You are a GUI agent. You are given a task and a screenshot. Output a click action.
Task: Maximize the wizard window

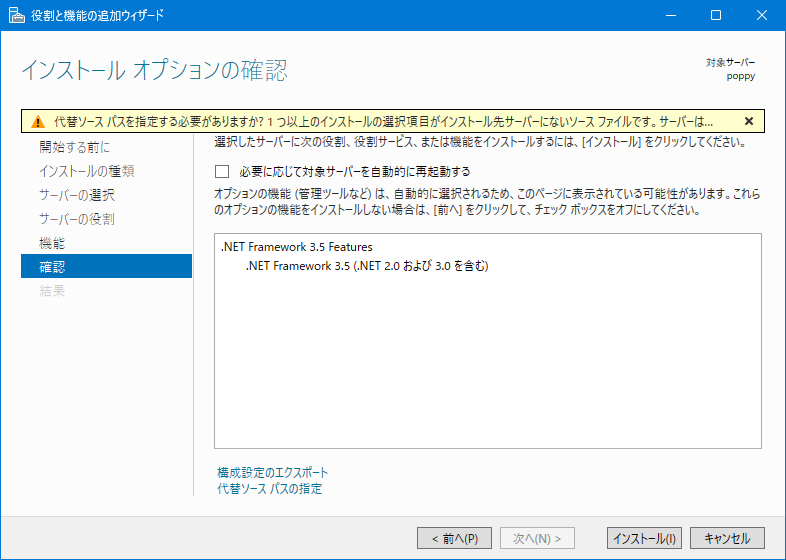pos(716,16)
